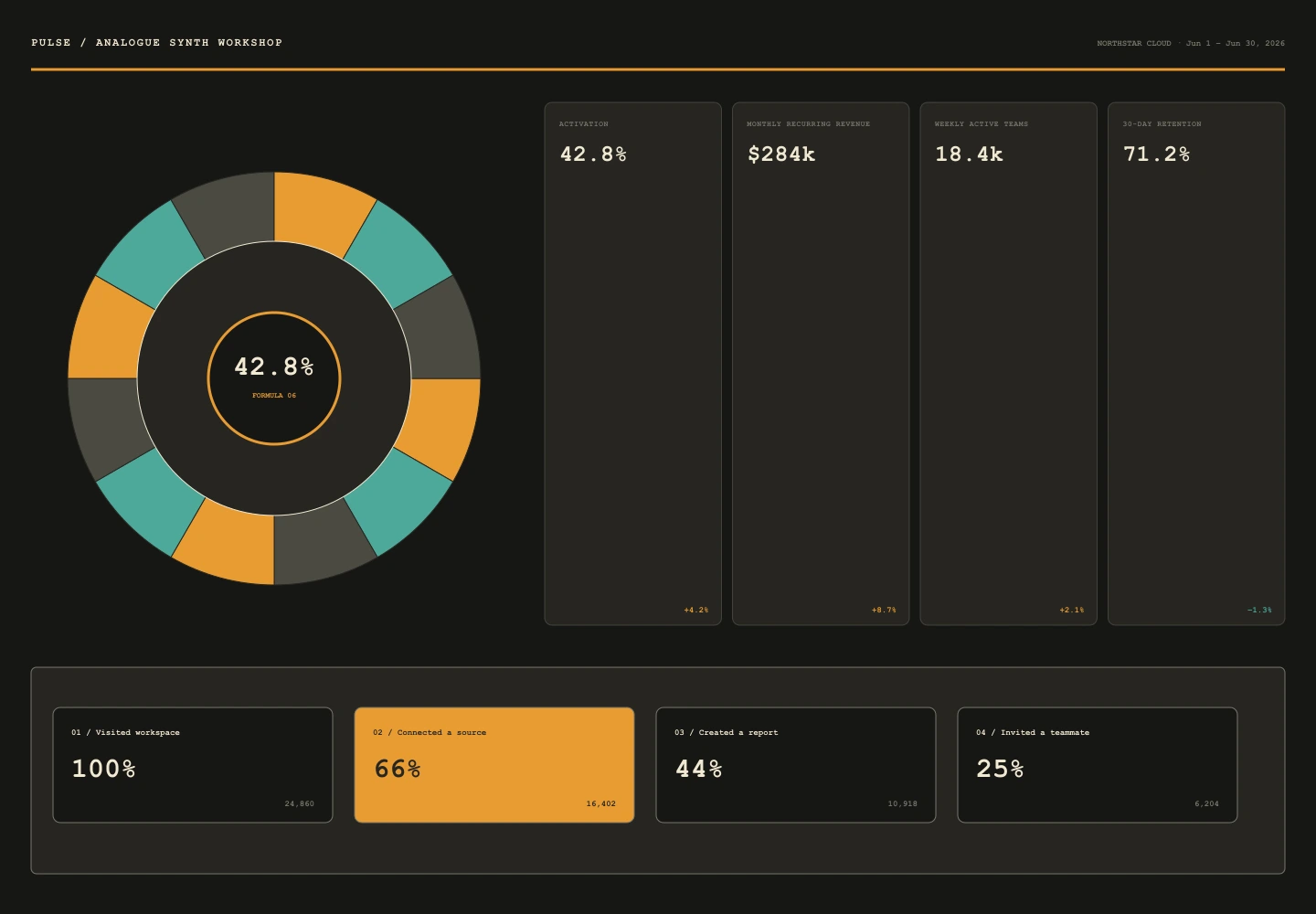
Task: Click the "+4.2%" change indicator
Action: pos(696,610)
